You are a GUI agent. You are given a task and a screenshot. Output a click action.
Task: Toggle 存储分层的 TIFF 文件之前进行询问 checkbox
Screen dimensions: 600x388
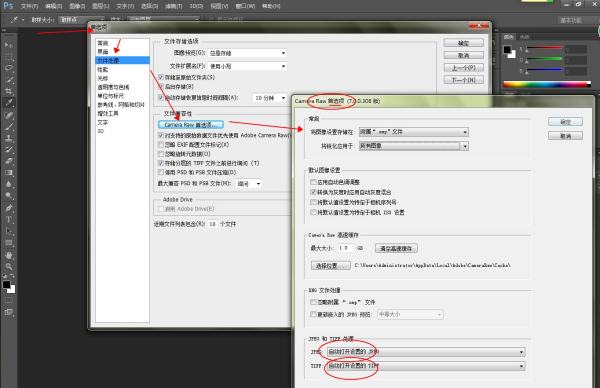pyautogui.click(x=161, y=163)
